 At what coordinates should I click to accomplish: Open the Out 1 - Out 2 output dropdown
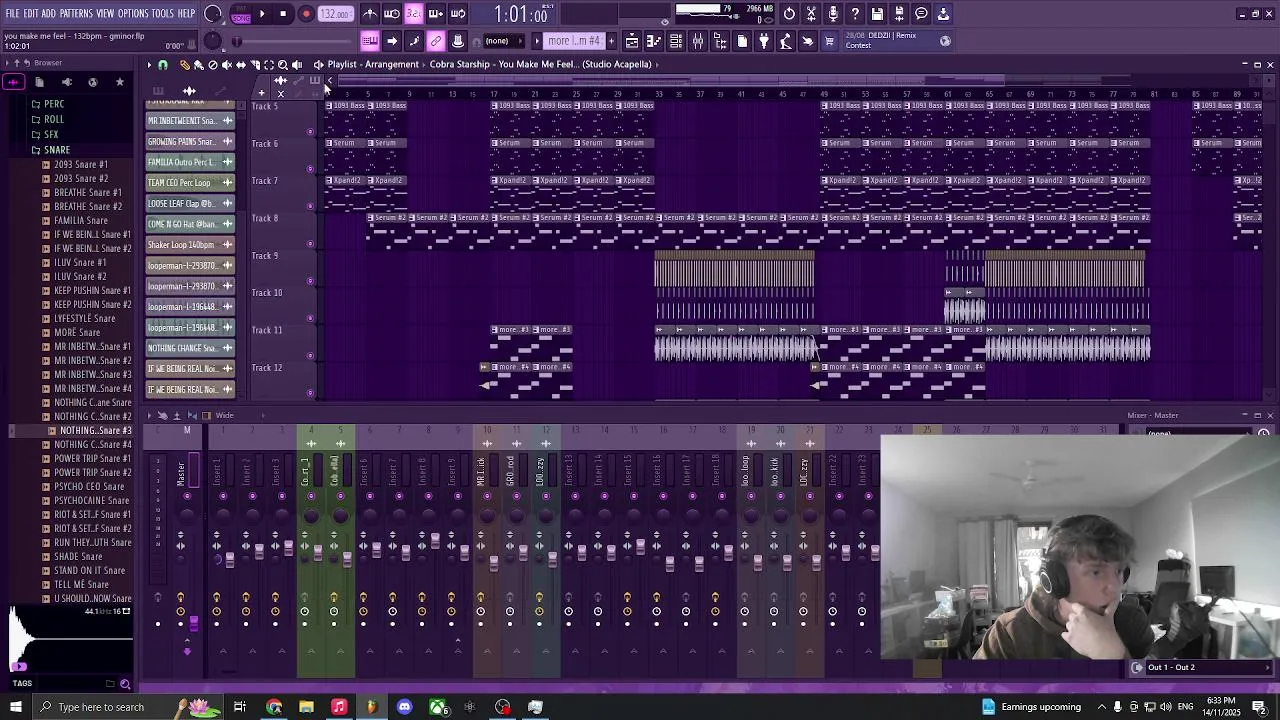(x=1200, y=667)
